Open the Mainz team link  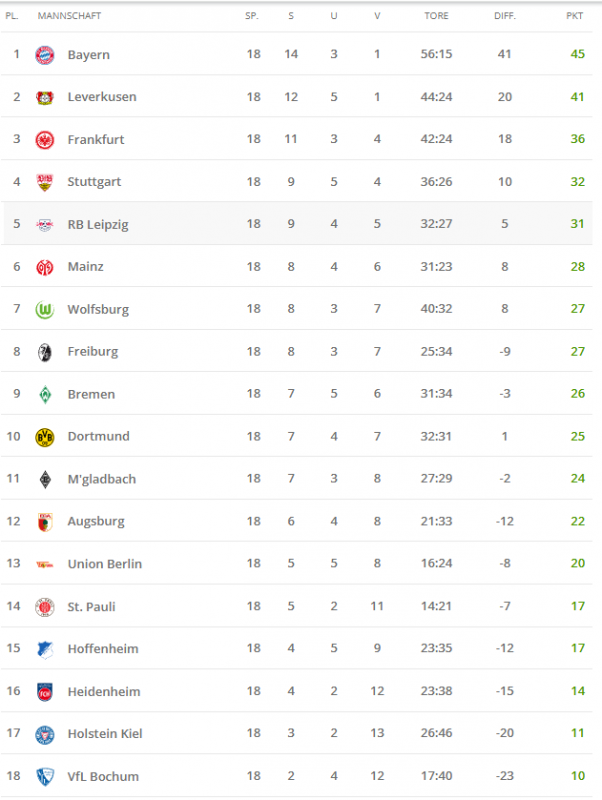[x=85, y=267]
